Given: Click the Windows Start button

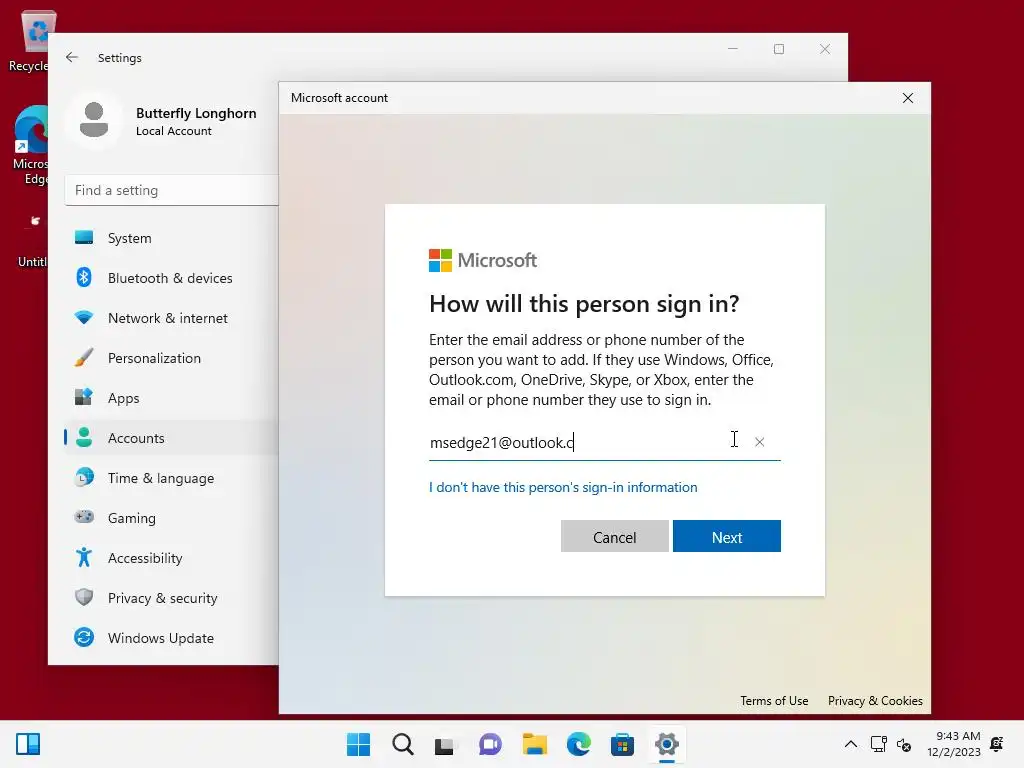Looking at the screenshot, I should pos(359,744).
